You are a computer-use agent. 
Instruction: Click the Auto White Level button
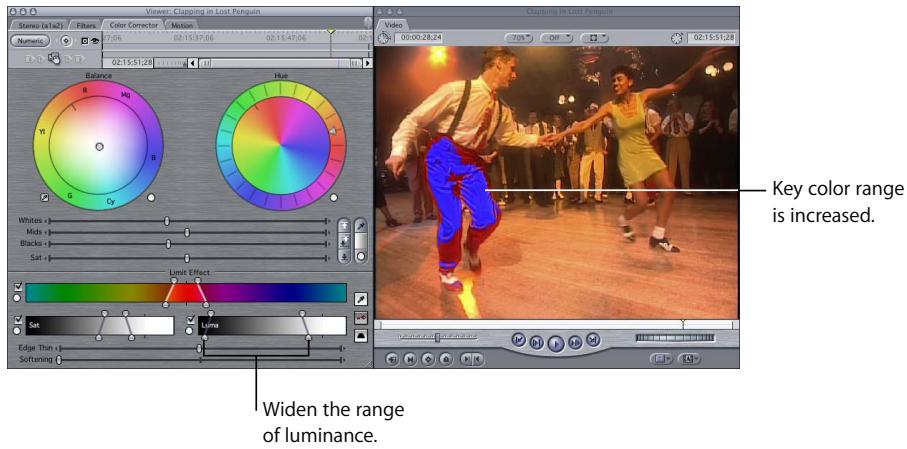(x=345, y=226)
